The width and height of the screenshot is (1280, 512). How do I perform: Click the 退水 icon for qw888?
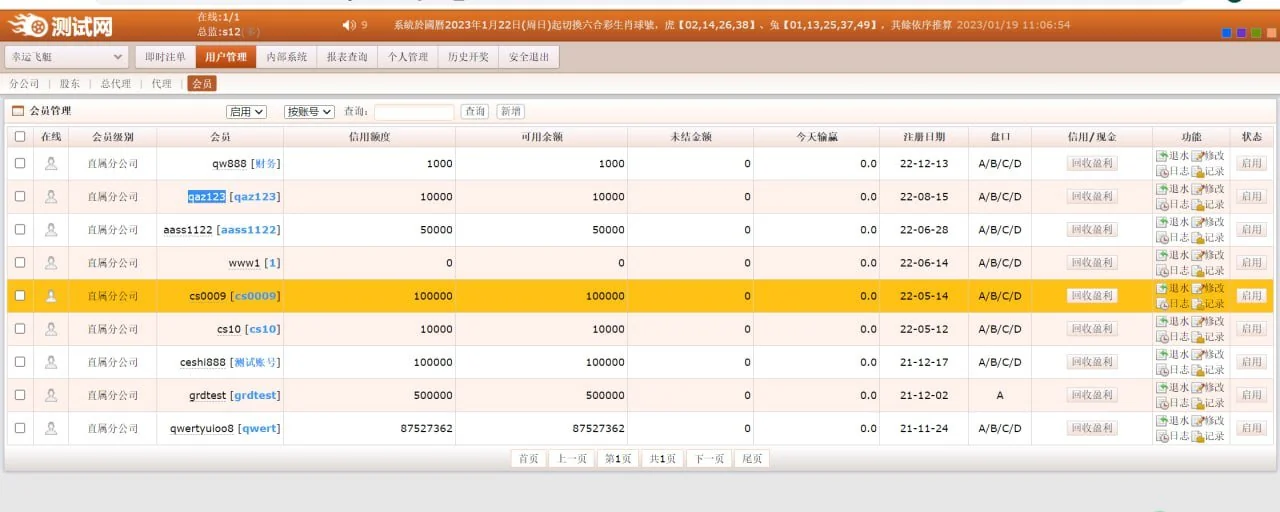pyautogui.click(x=1161, y=156)
